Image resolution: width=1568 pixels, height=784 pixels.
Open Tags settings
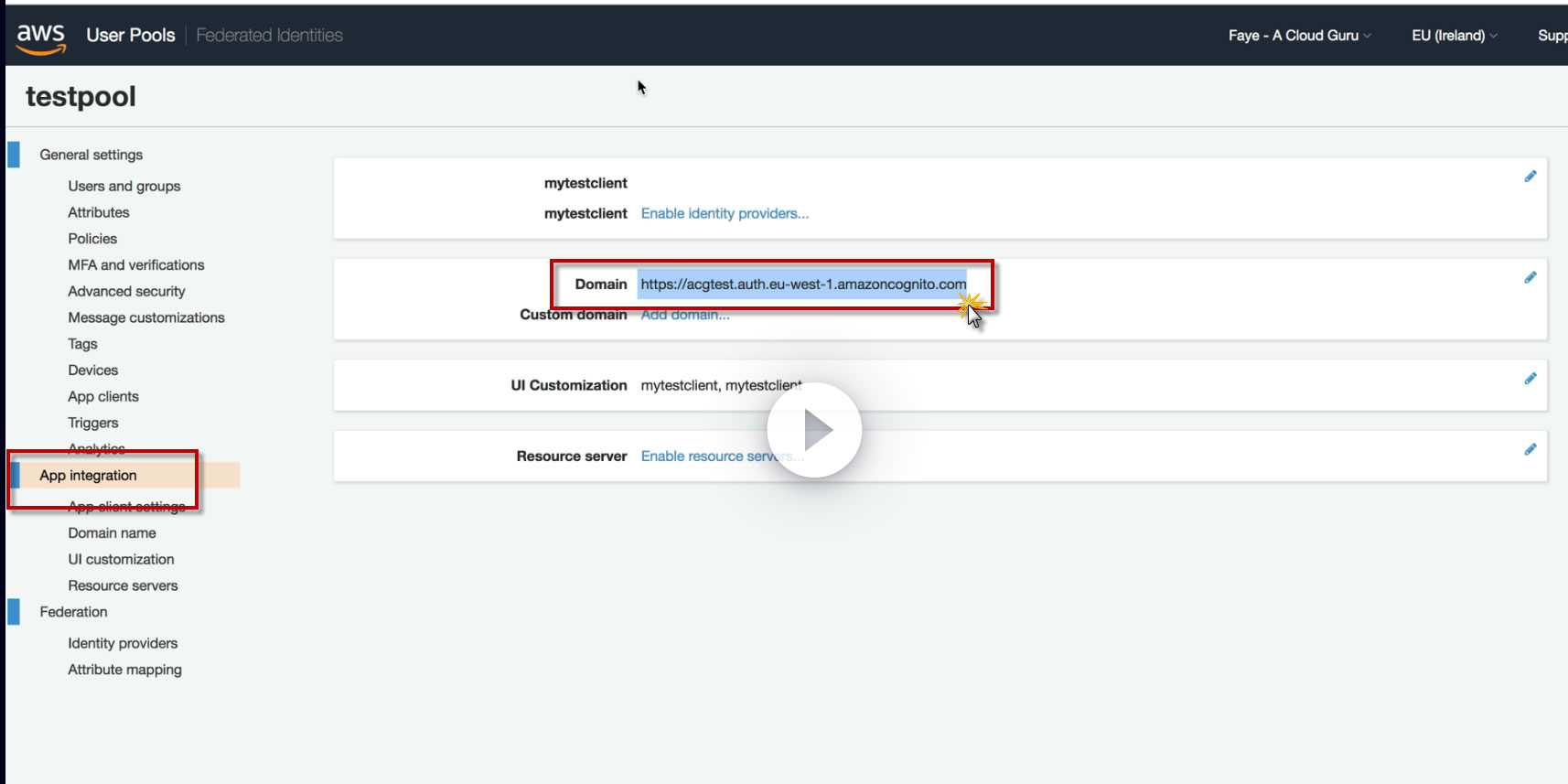pos(82,344)
